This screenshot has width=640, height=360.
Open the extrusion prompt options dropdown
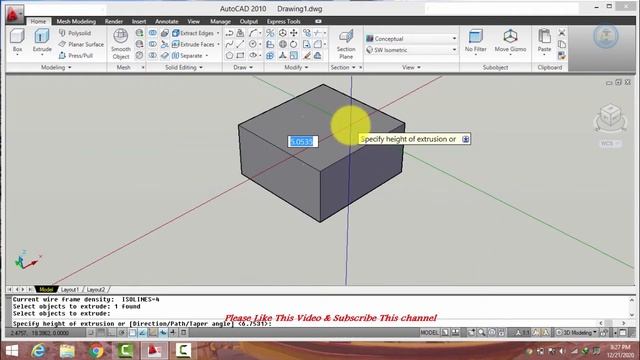point(465,139)
